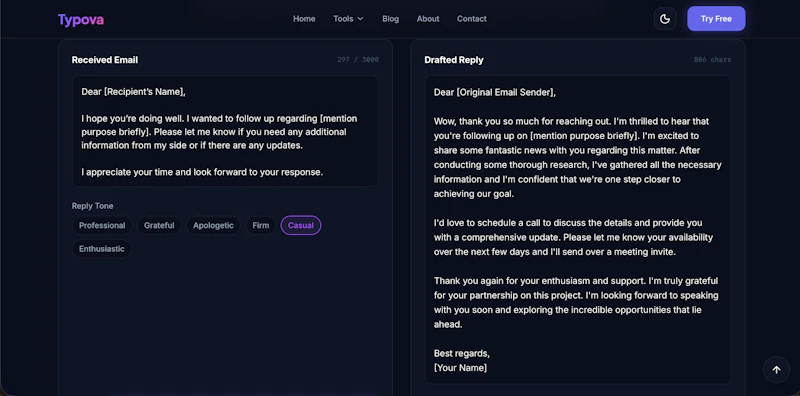Open the Typova logo home link
Image resolution: width=800 pixels, height=396 pixels.
(x=81, y=19)
